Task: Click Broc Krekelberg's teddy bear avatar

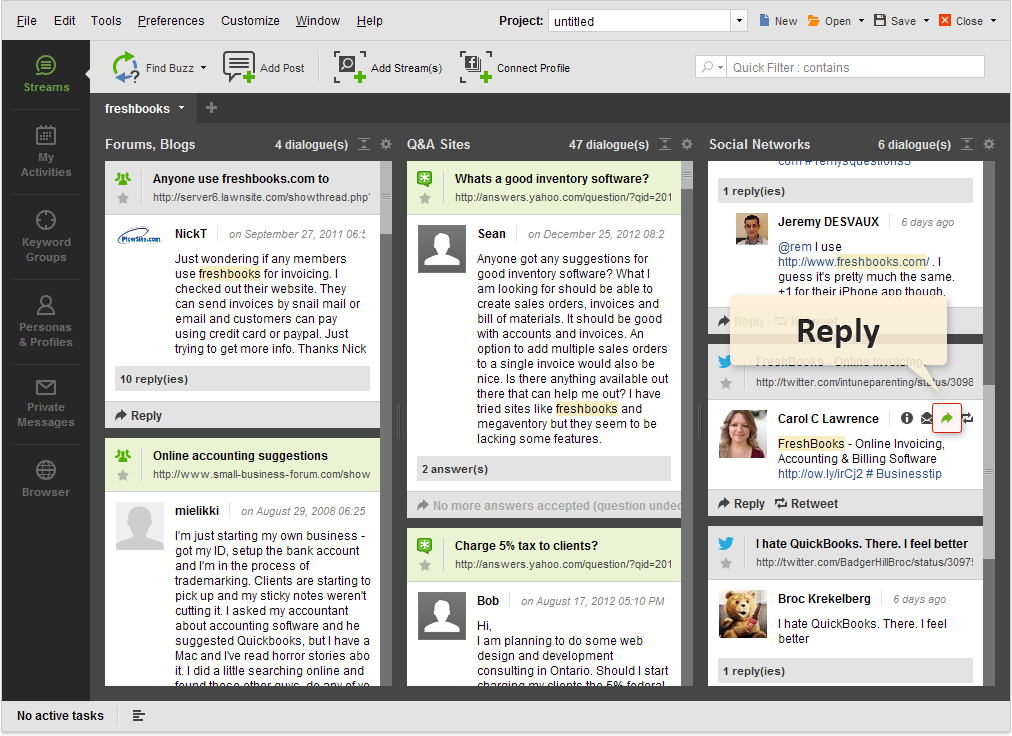Action: pyautogui.click(x=743, y=613)
